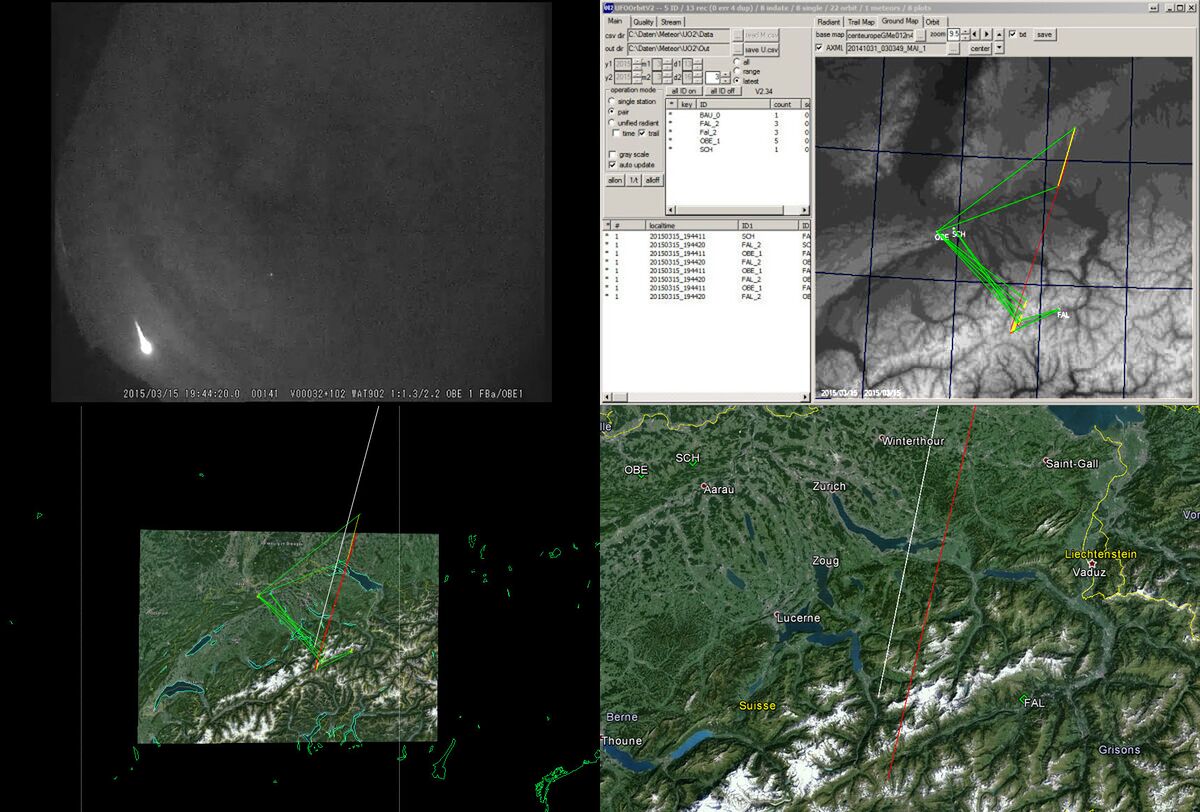Uncheck the auto update checkbox

[x=612, y=164]
